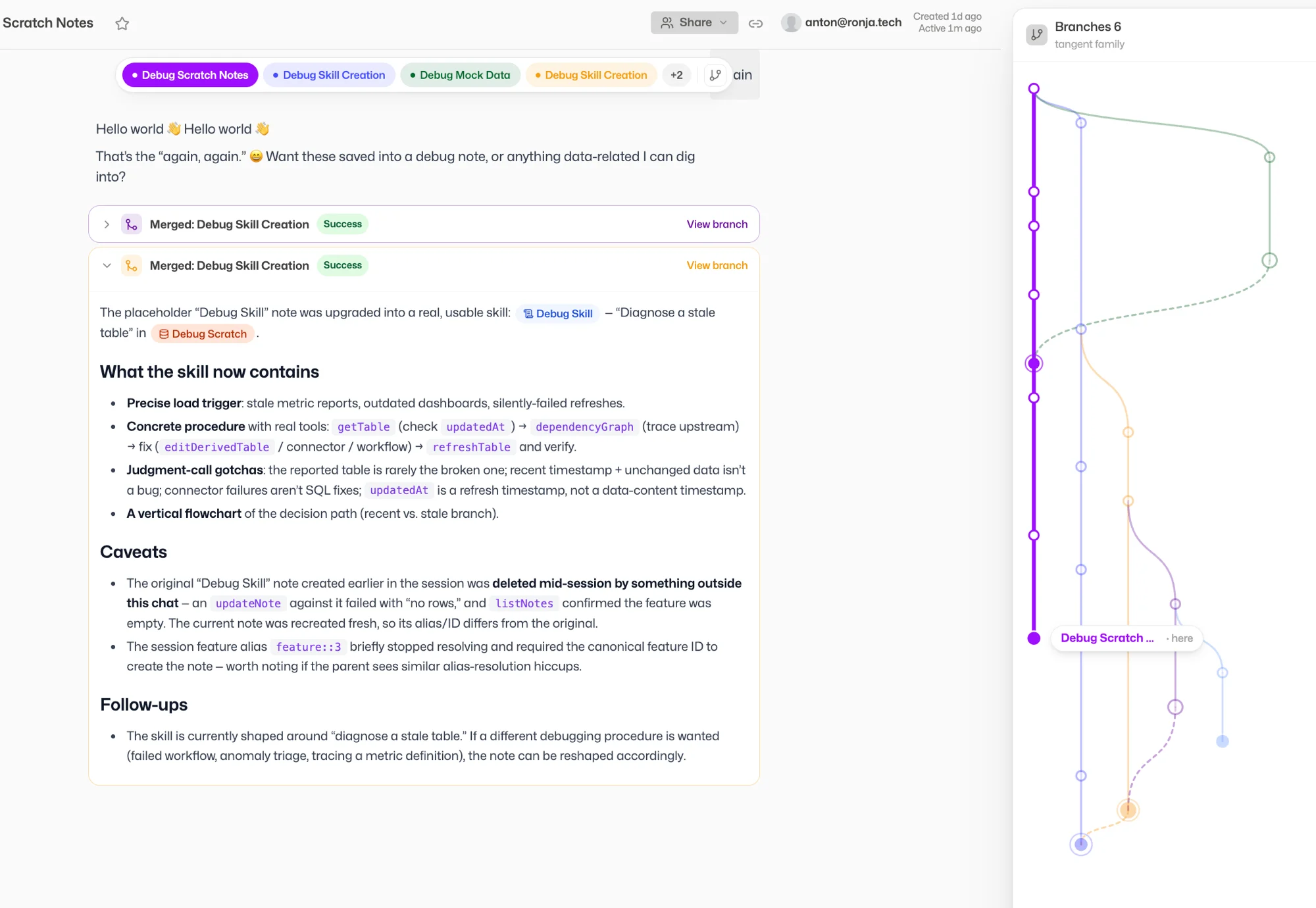Click the user avatar for anton@ronja.tech
1316x908 pixels.
point(790,22)
